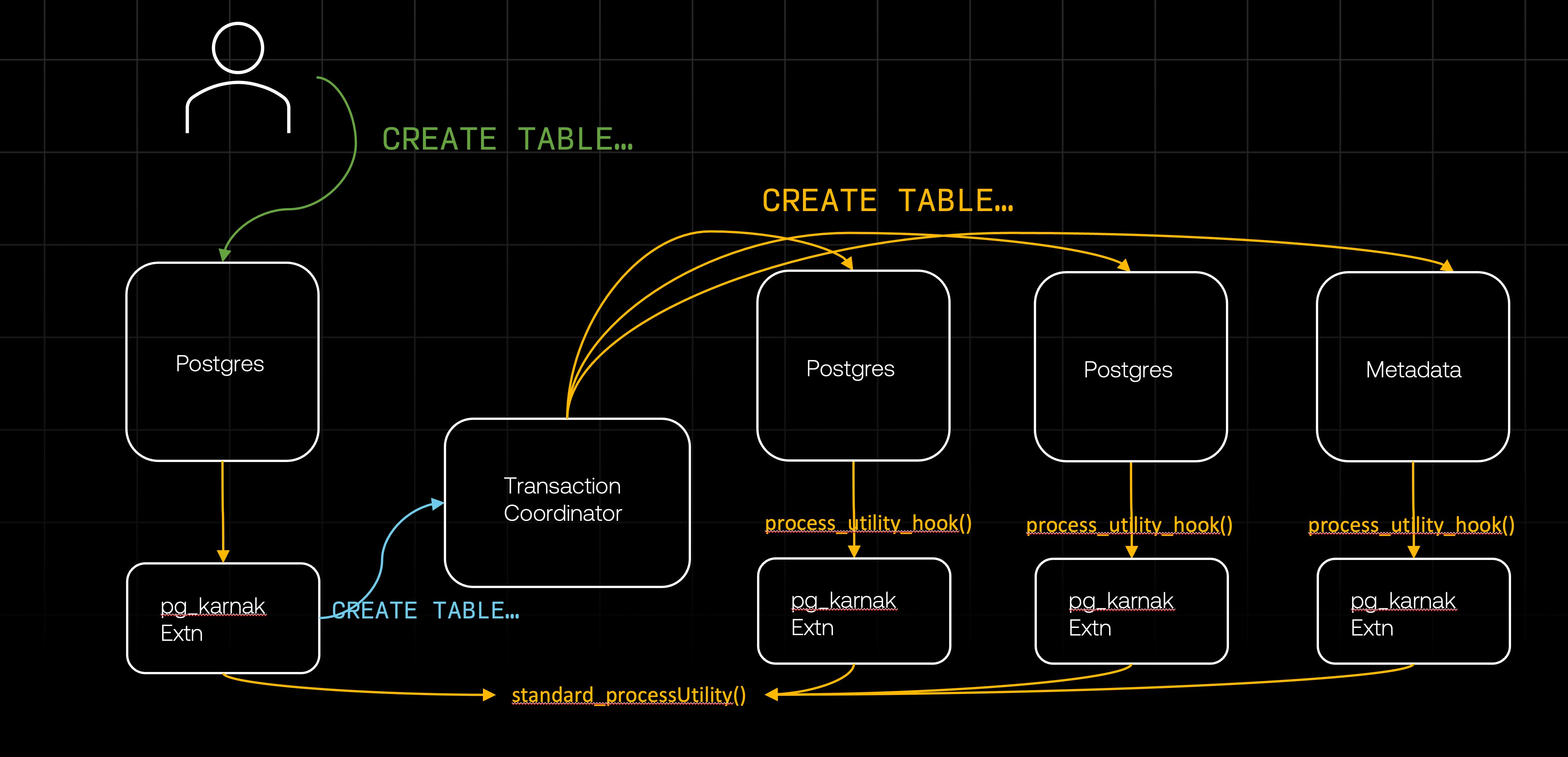This screenshot has width=1568, height=757.
Task: Click blue arrowhead pointing at Transaction Coordinator
Action: click(x=437, y=504)
